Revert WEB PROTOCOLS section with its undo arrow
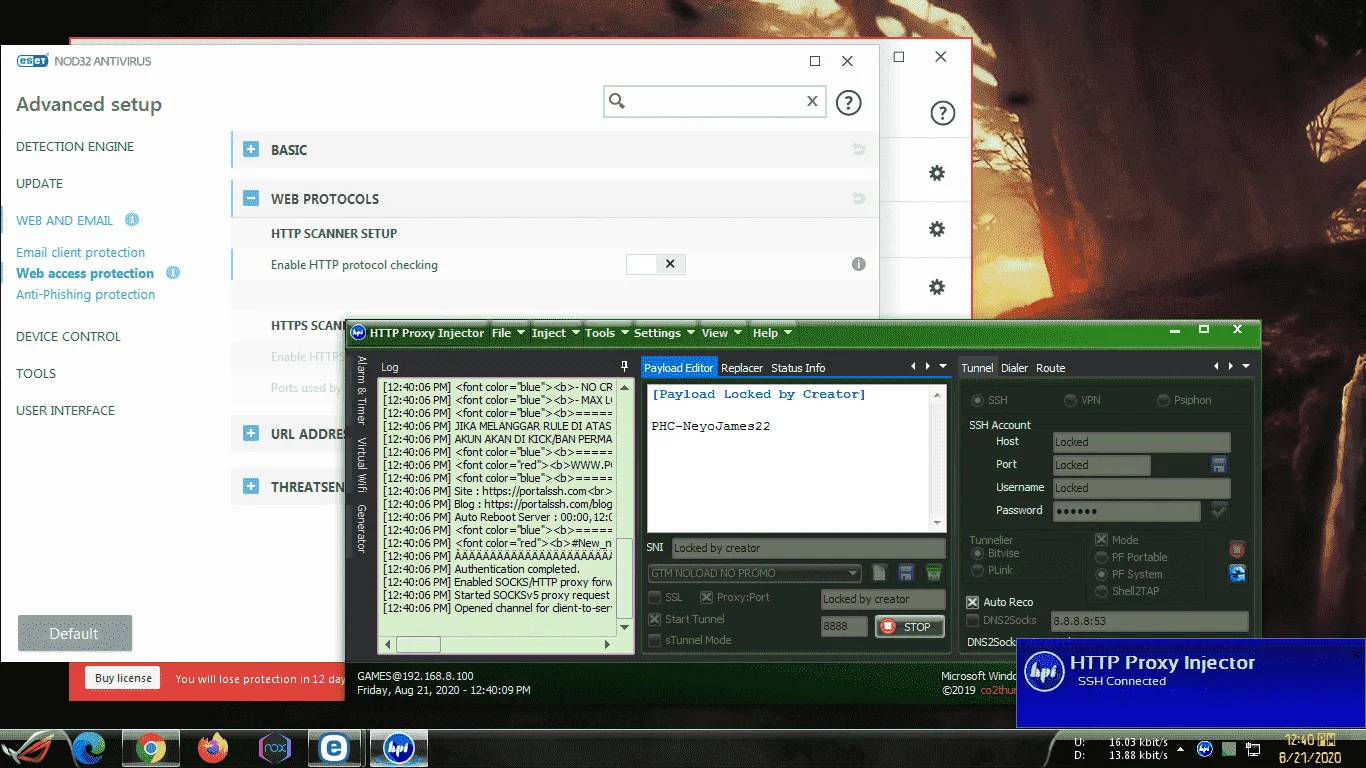The height and width of the screenshot is (768, 1366). [x=858, y=199]
